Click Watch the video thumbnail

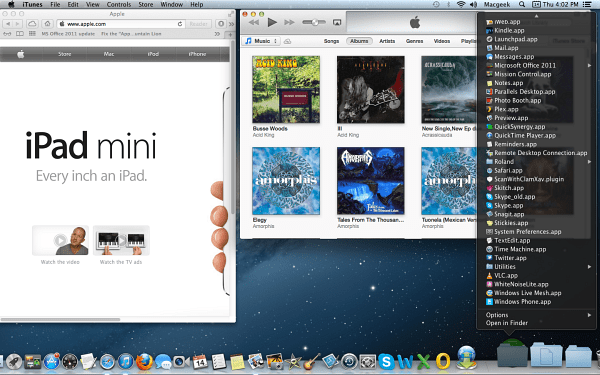60,240
